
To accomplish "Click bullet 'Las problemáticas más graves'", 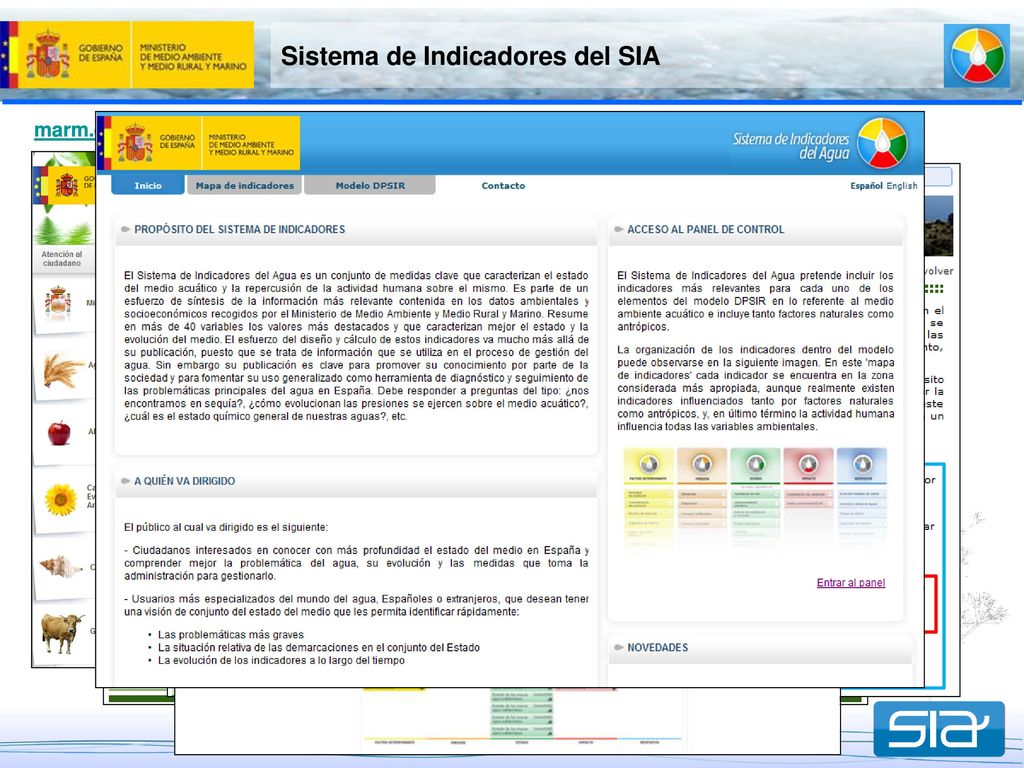I will point(231,634).
